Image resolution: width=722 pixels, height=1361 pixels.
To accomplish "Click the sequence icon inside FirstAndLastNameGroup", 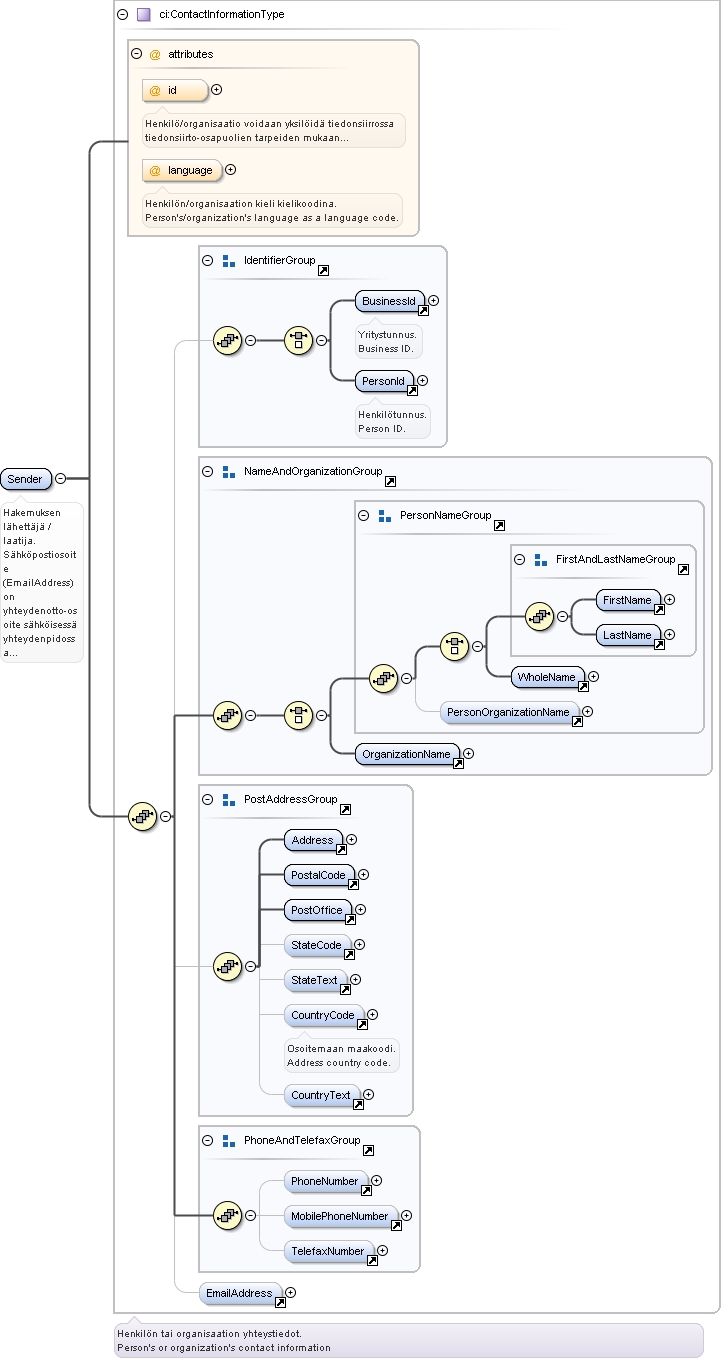I will (x=541, y=617).
